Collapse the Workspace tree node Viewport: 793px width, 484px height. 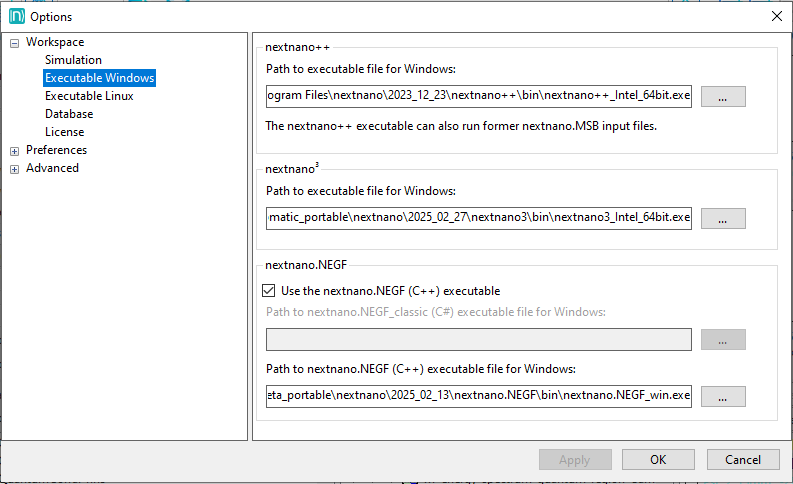coord(15,42)
